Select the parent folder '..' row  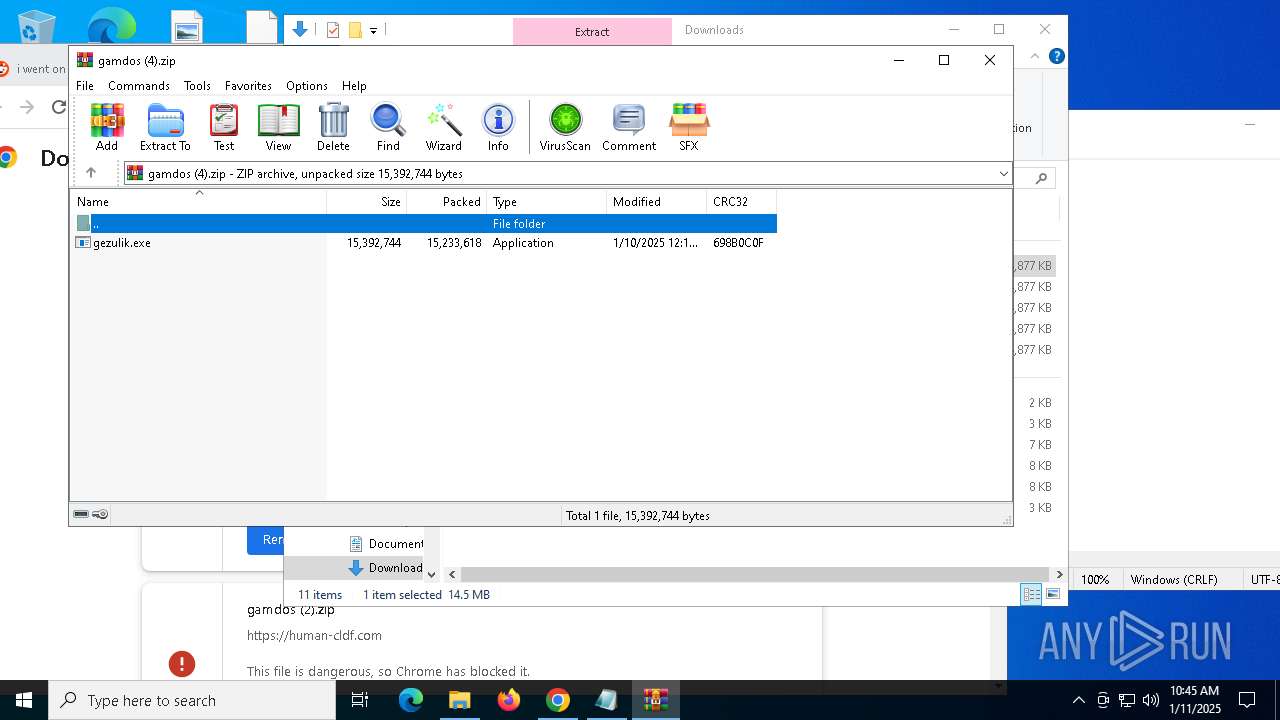coord(424,224)
